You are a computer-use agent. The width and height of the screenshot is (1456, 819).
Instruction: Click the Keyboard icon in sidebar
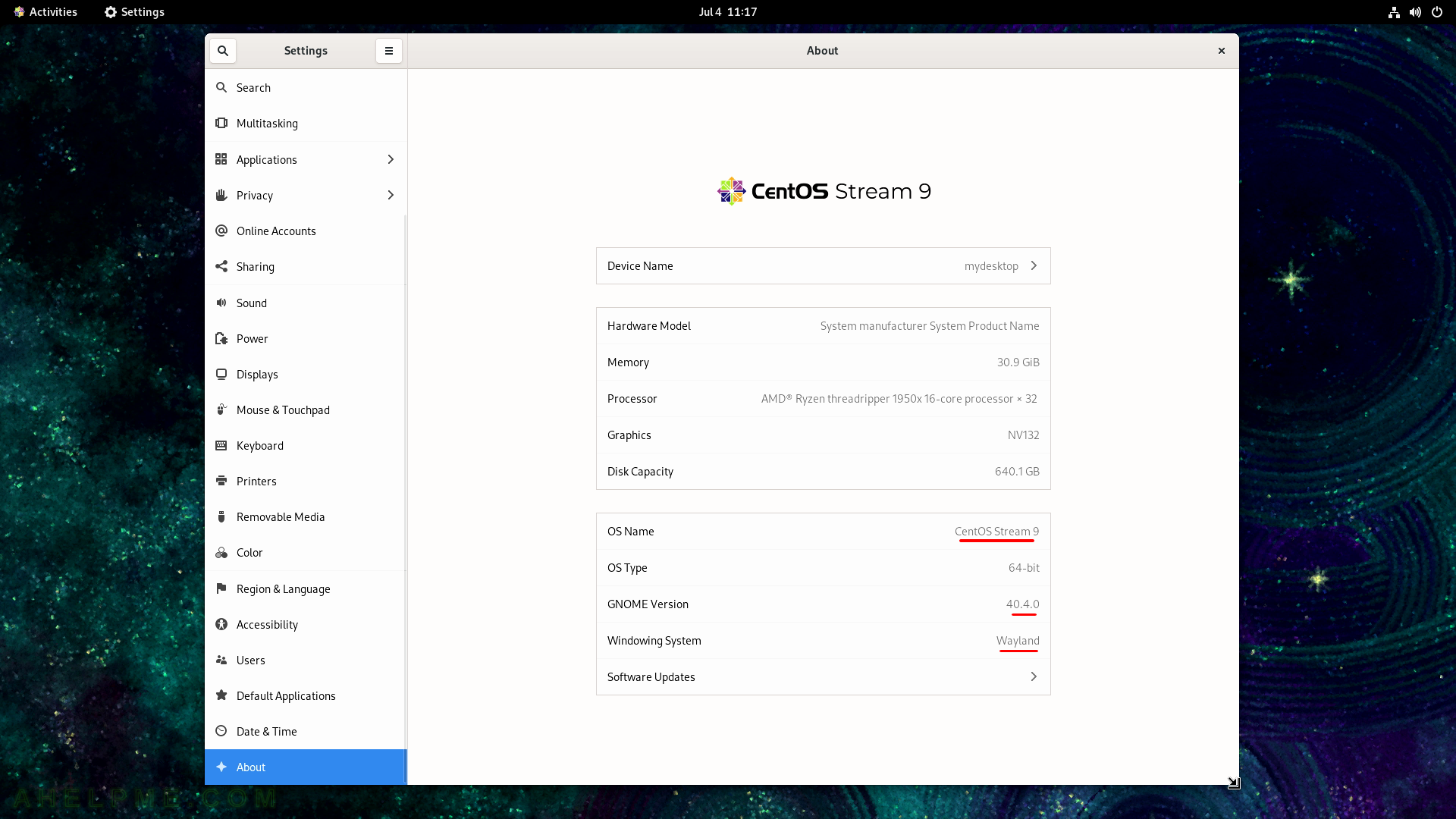(221, 445)
